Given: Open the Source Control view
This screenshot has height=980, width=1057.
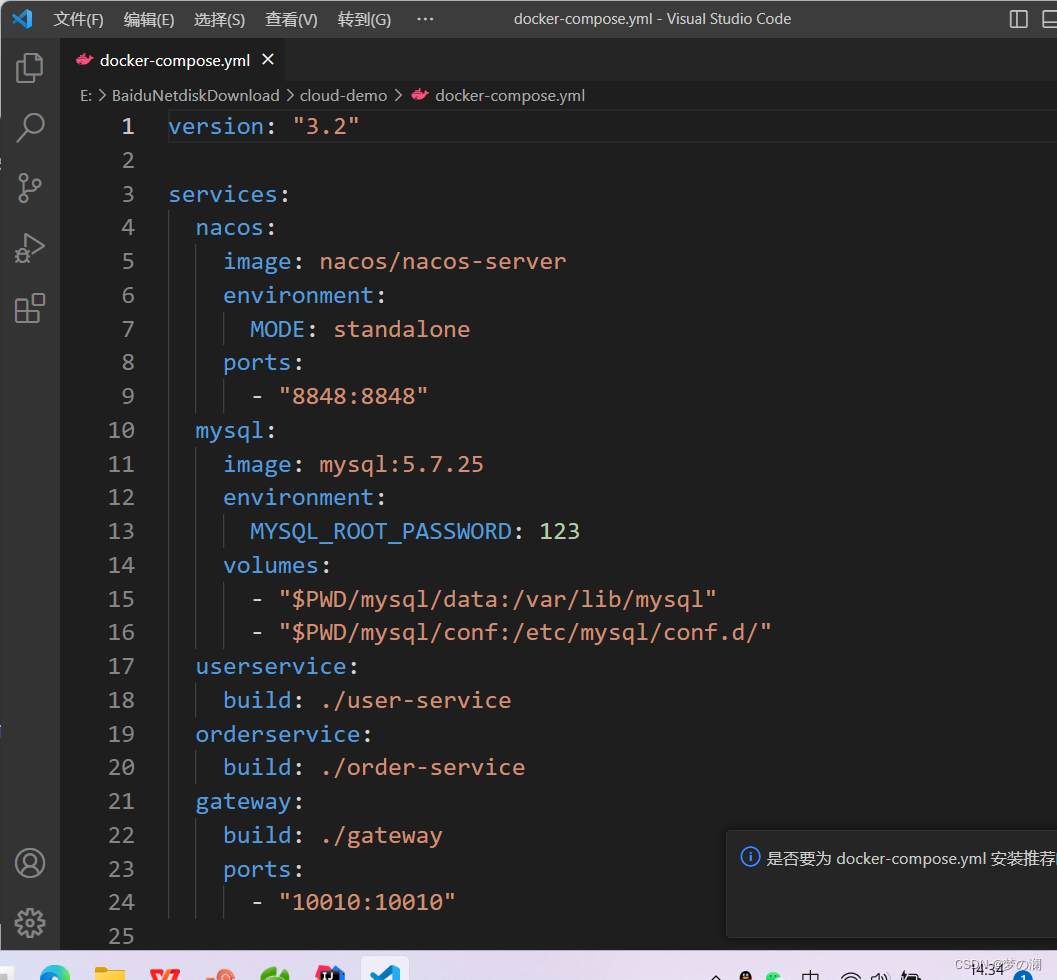Looking at the screenshot, I should click(x=30, y=187).
